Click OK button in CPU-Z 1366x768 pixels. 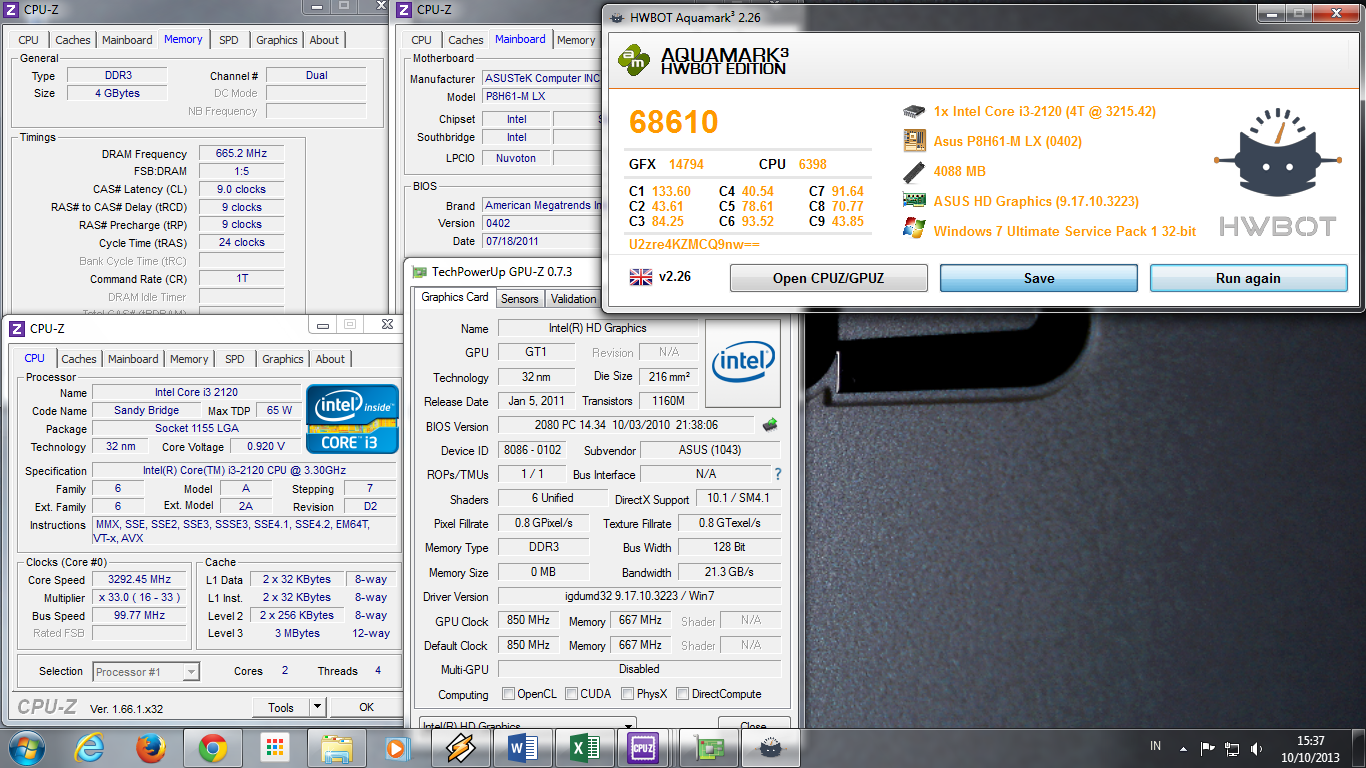(366, 707)
